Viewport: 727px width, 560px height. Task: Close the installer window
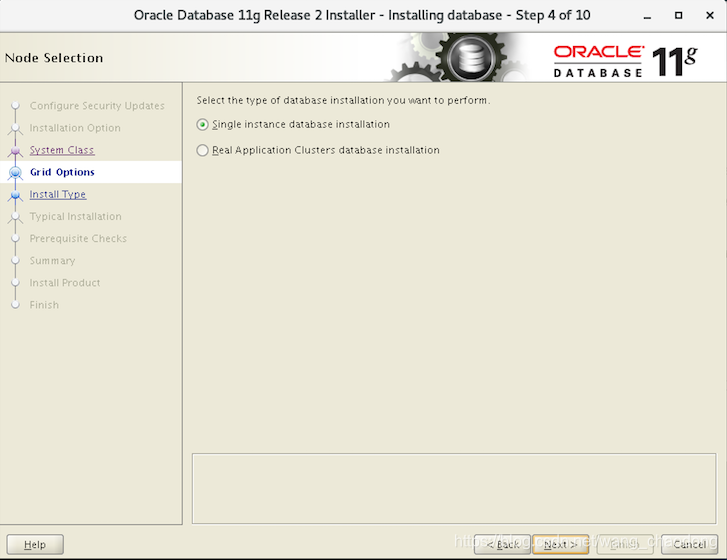[709, 16]
